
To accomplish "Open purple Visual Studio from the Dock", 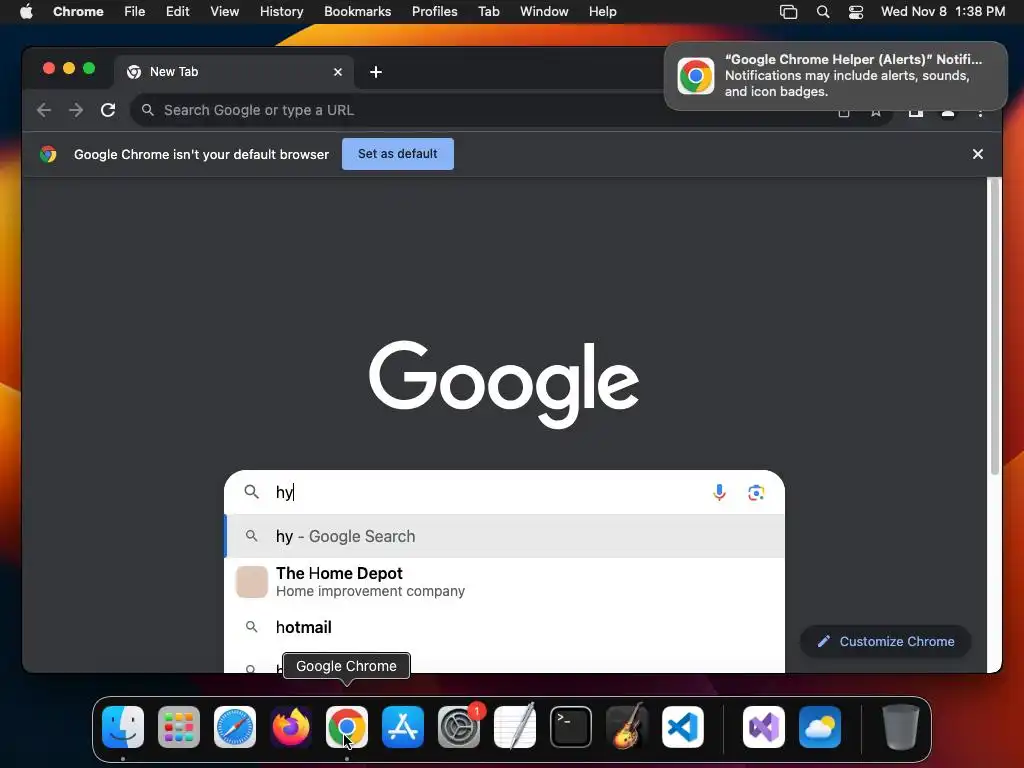I will tap(764, 727).
